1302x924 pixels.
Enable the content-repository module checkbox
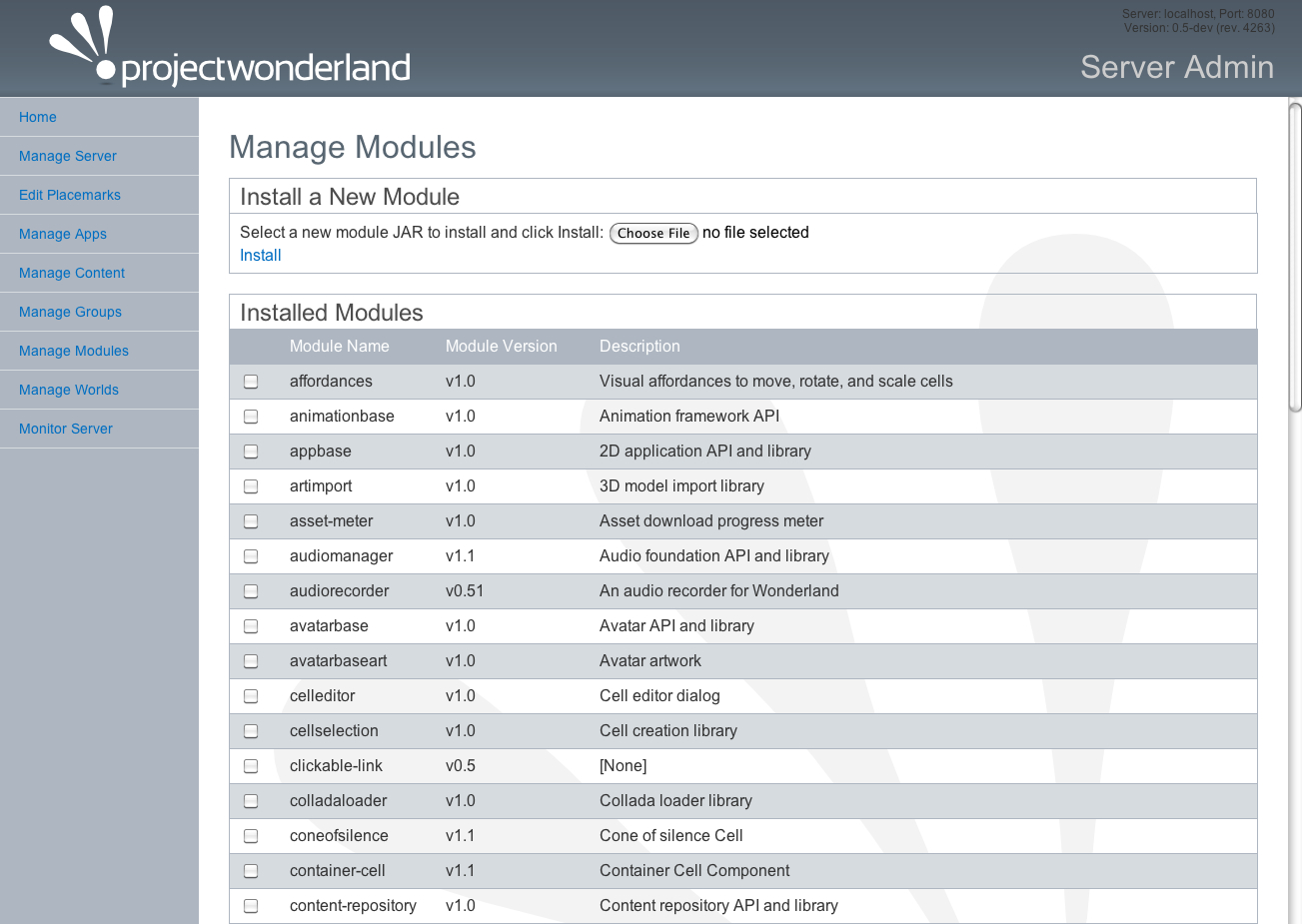coord(251,906)
